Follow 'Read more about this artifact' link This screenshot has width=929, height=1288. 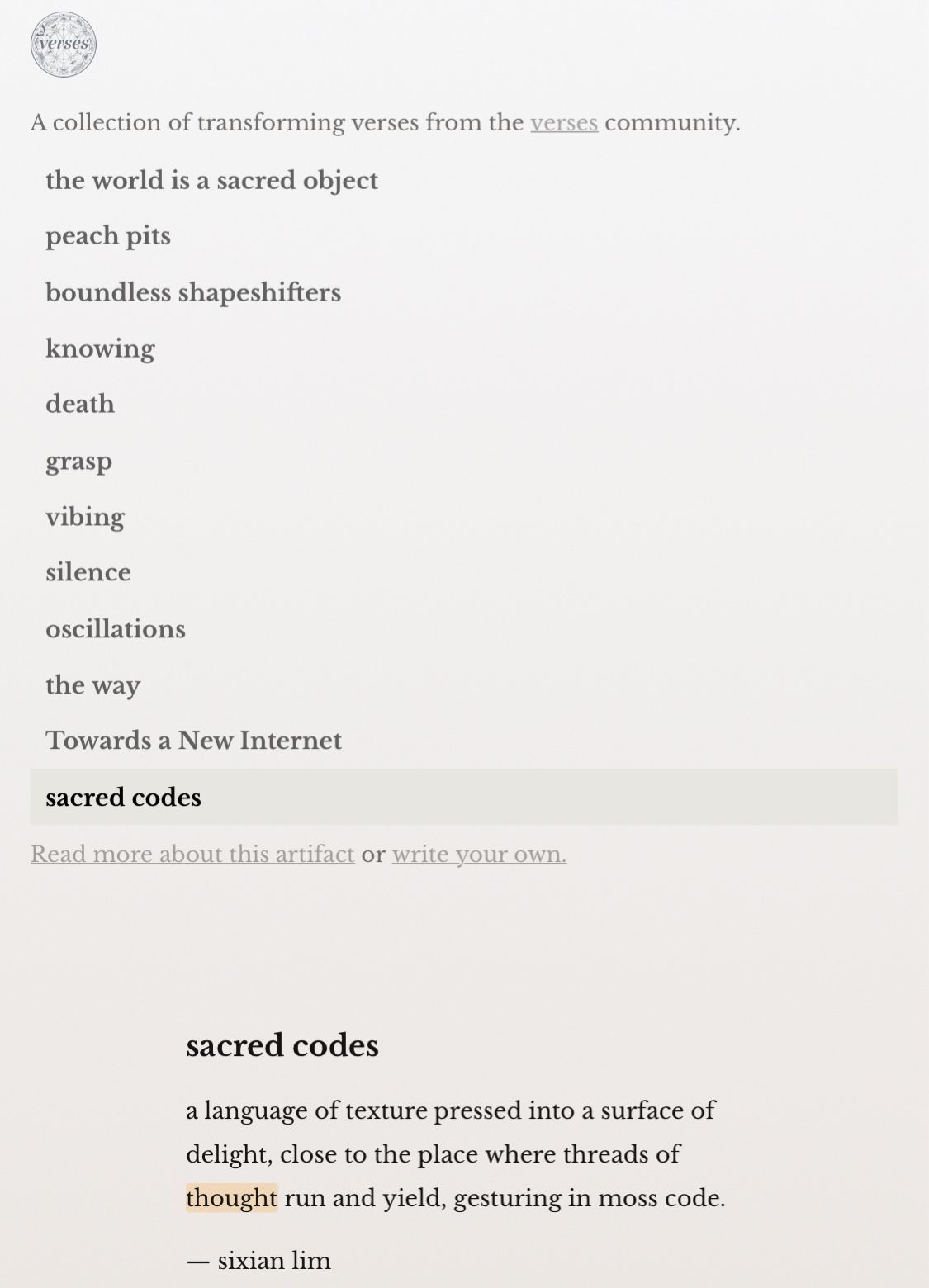[192, 854]
